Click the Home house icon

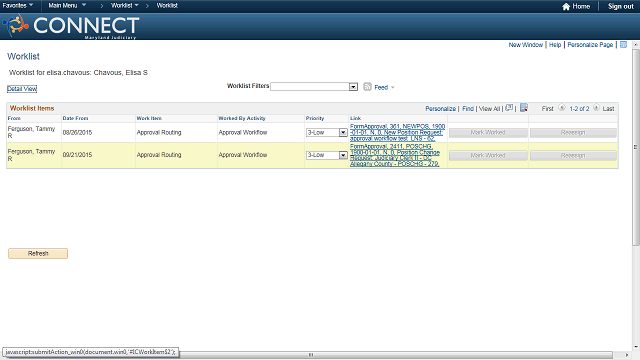tap(566, 7)
